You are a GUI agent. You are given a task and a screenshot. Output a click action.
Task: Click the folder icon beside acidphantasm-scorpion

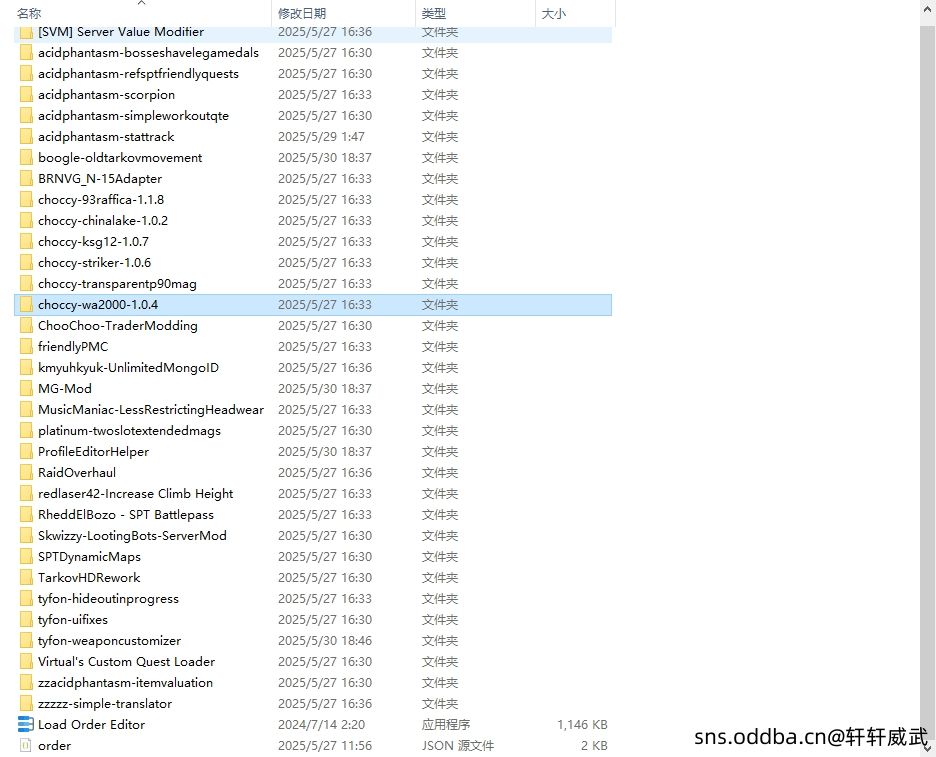26,95
